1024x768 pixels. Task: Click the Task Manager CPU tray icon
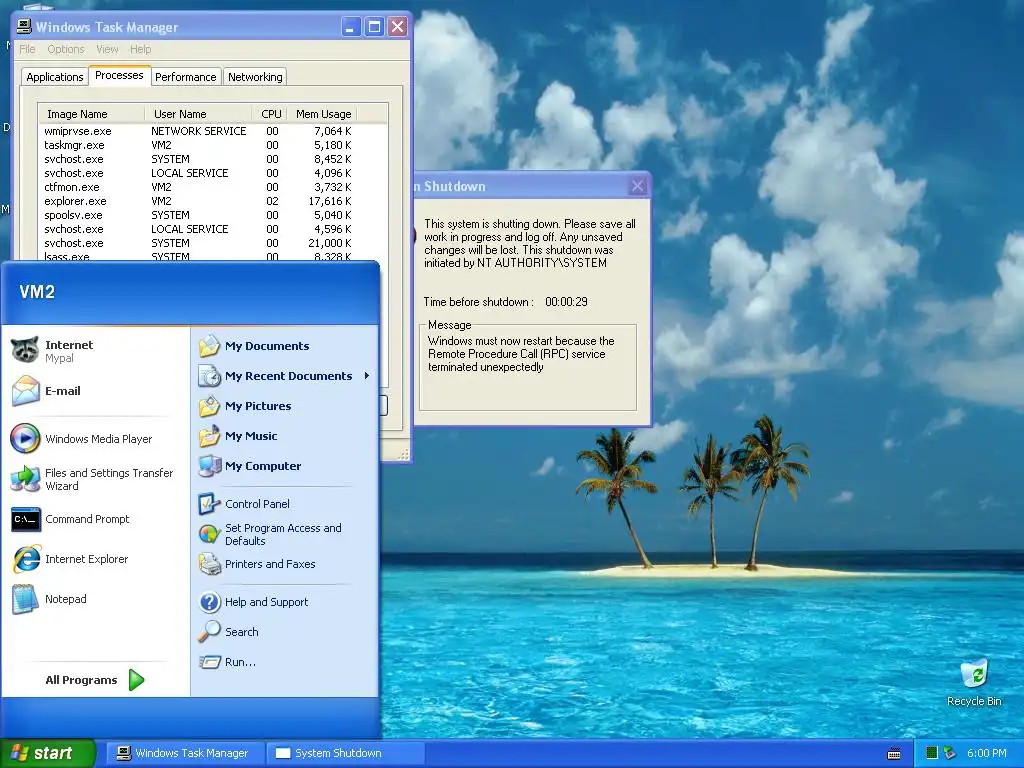[x=932, y=753]
